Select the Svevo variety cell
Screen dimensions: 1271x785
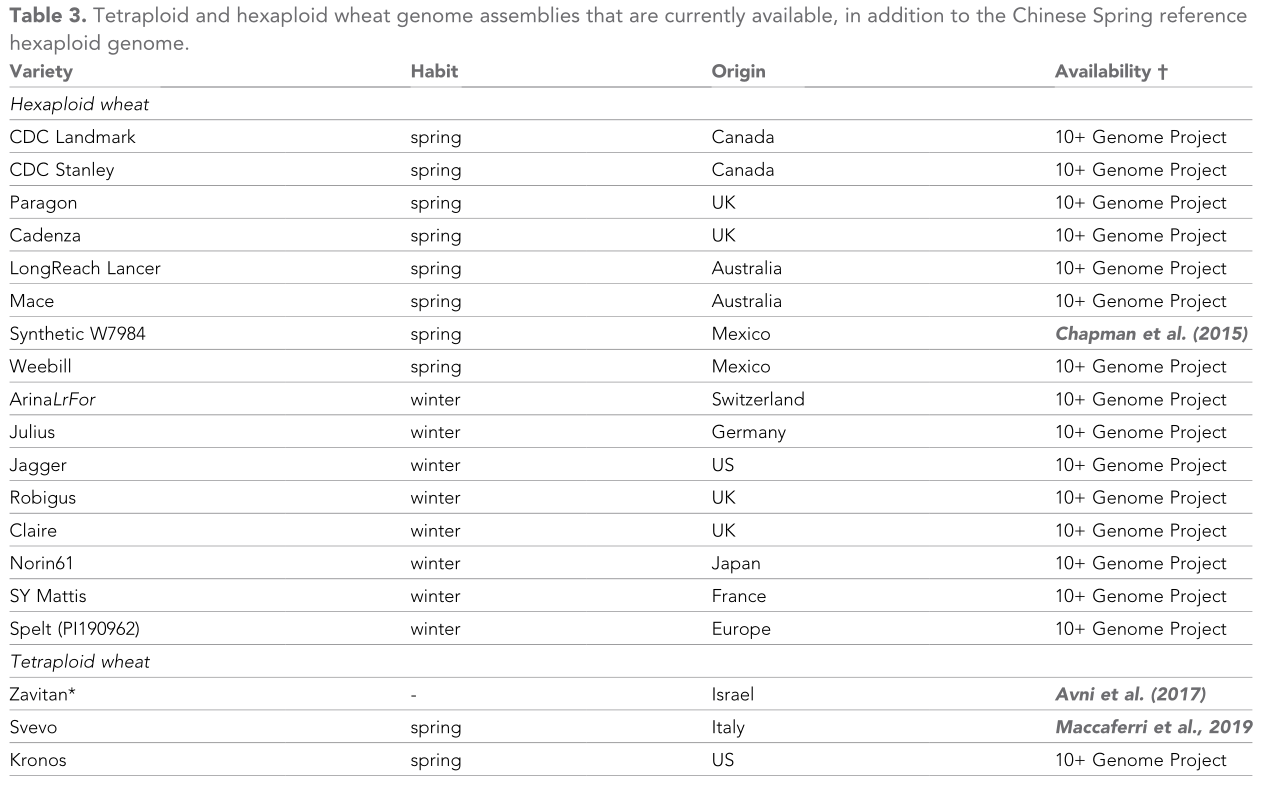[x=35, y=727]
